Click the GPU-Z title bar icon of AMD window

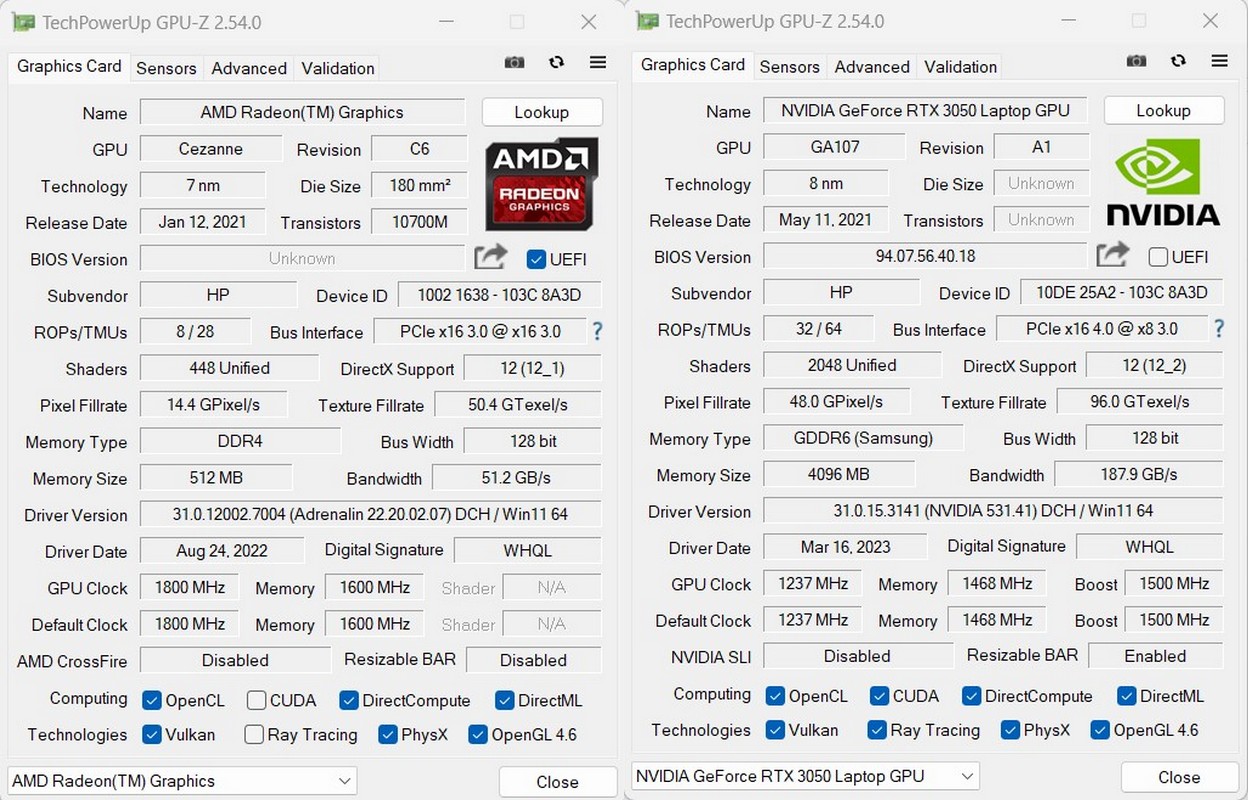pyautogui.click(x=25, y=22)
